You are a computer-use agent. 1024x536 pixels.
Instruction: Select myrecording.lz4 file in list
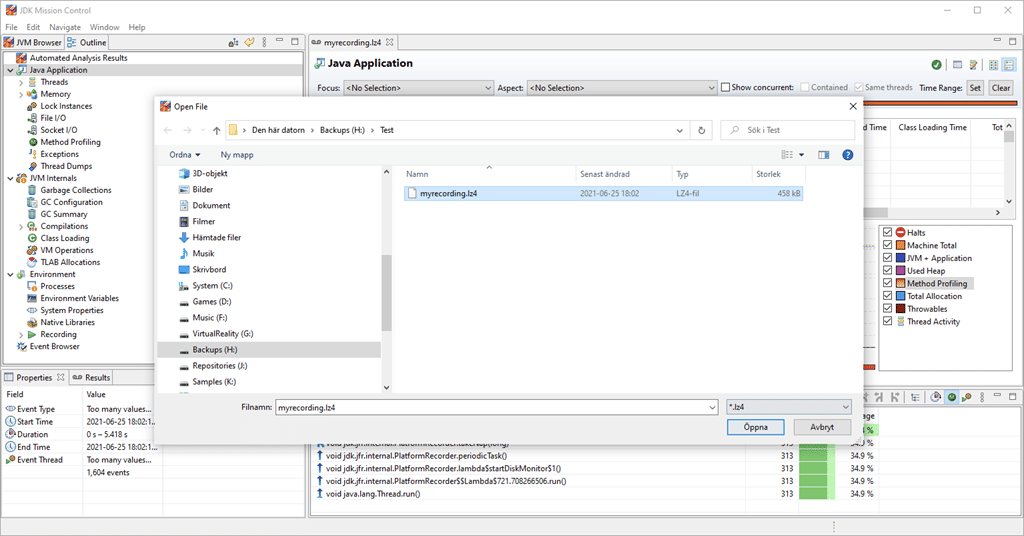603,193
